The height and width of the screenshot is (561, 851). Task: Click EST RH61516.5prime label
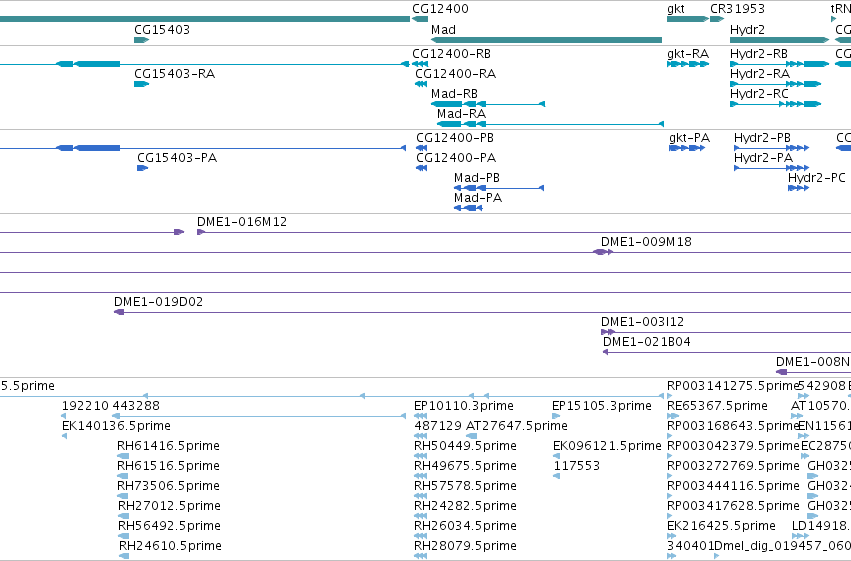pos(168,466)
